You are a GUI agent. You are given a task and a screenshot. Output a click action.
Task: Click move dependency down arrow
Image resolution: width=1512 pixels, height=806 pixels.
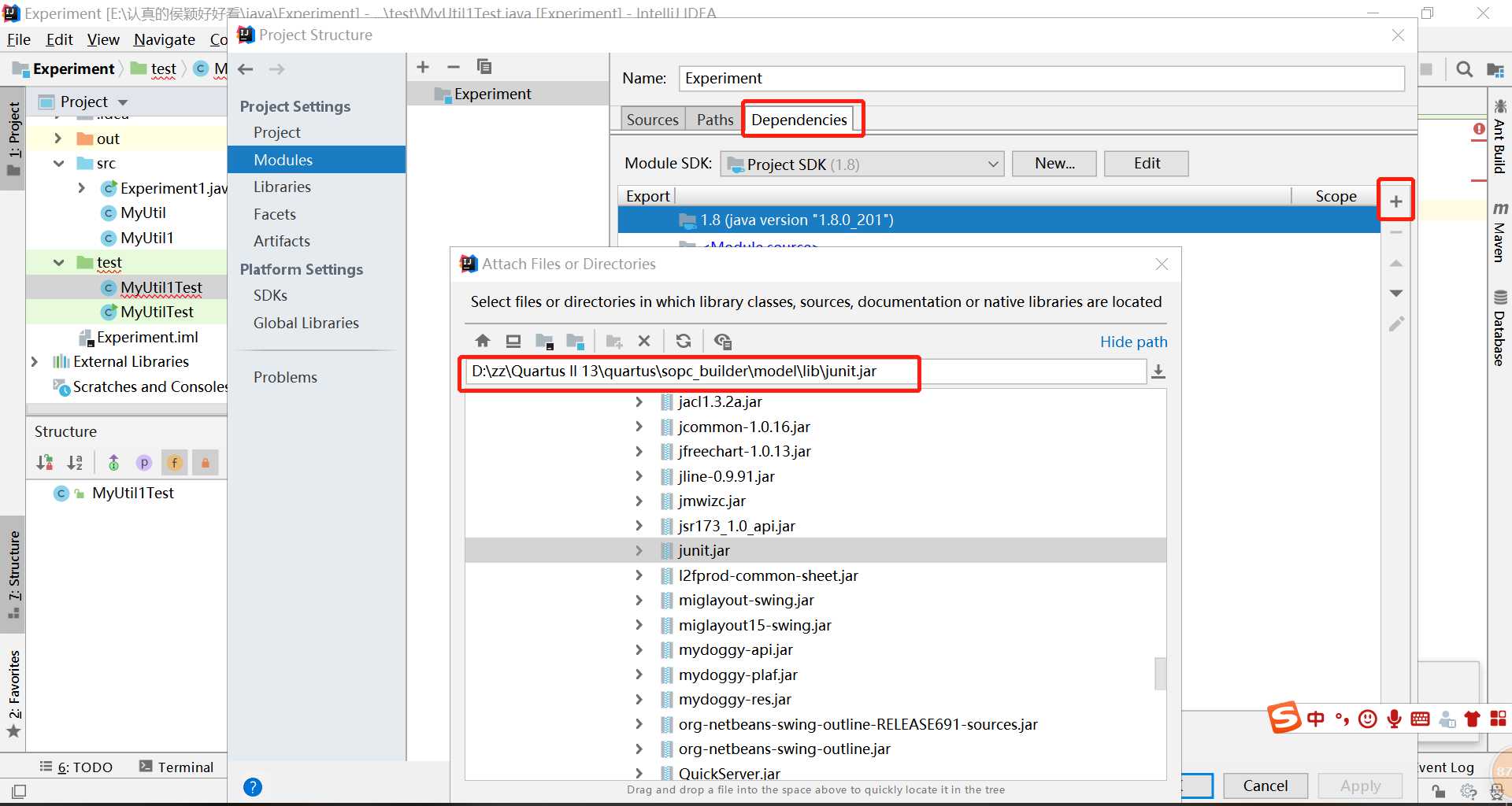point(1396,293)
